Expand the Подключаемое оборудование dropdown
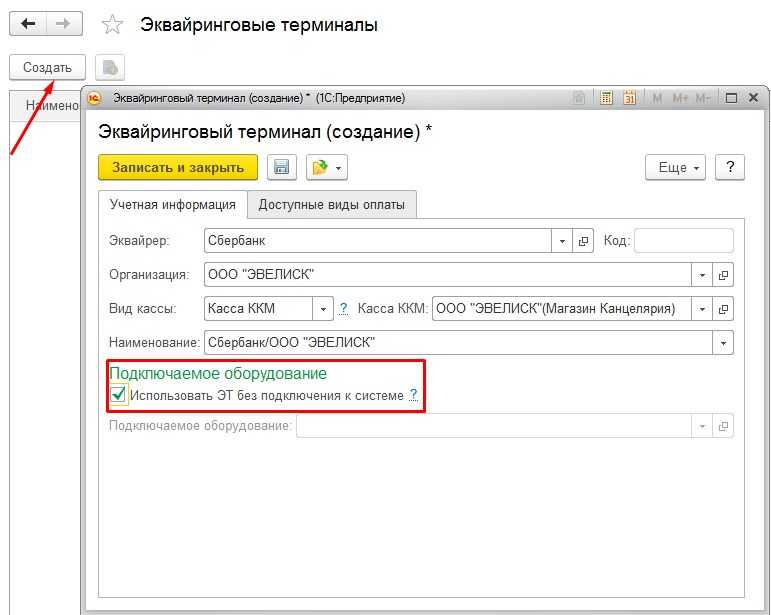Image resolution: width=771 pixels, height=615 pixels. [x=702, y=426]
